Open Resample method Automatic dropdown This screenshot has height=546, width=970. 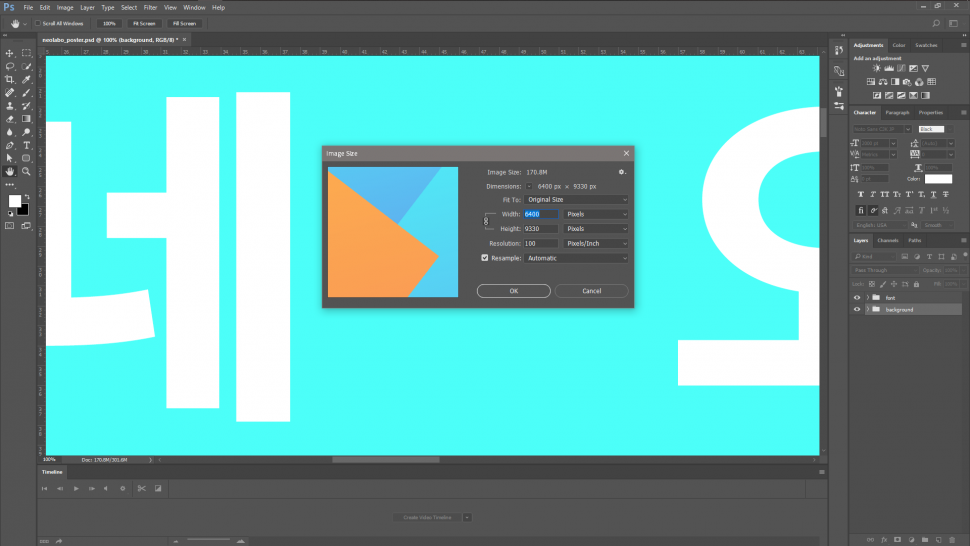click(576, 258)
